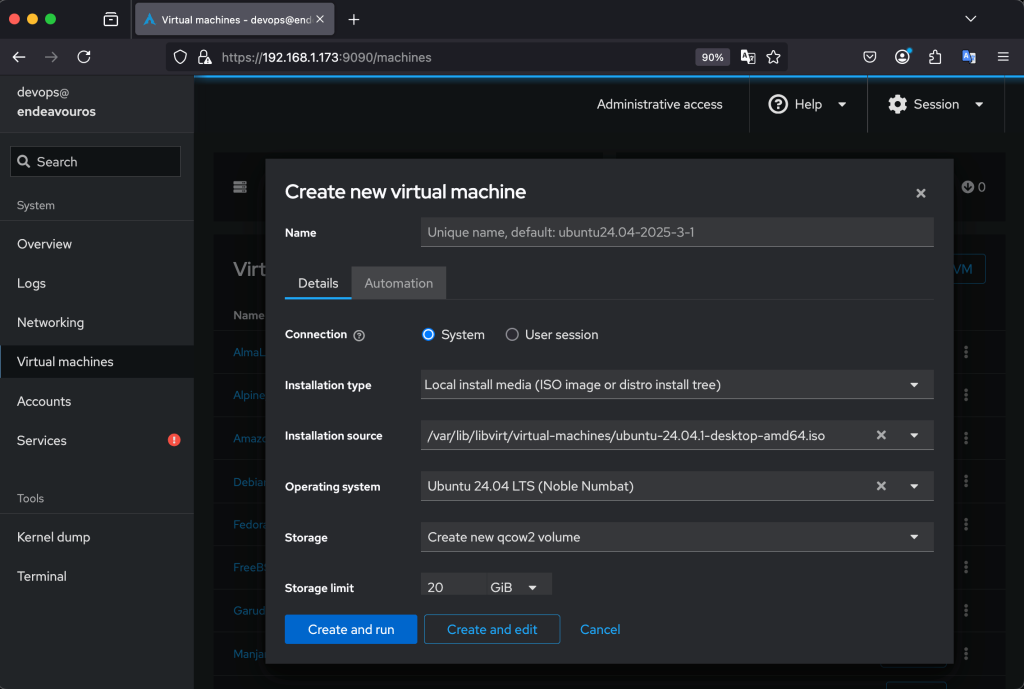Switch to the Automation tab
This screenshot has height=689, width=1024.
[x=398, y=283]
